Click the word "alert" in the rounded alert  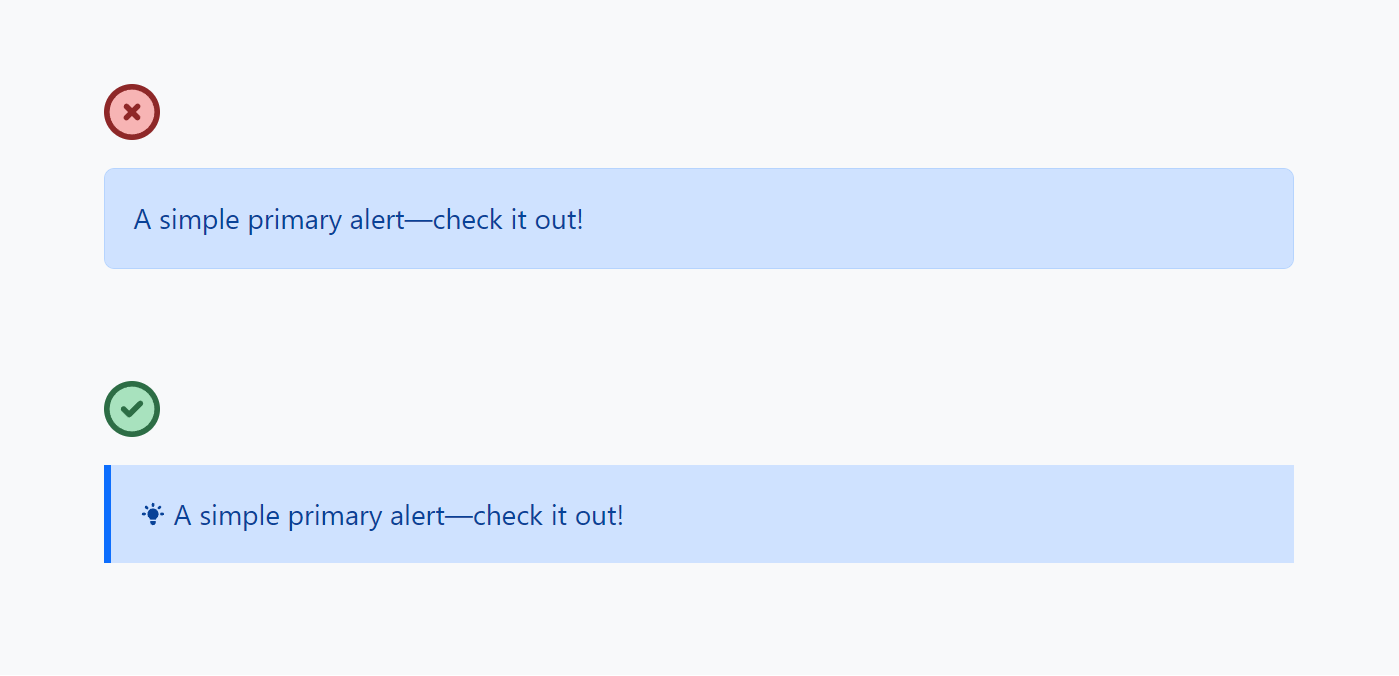(376, 220)
